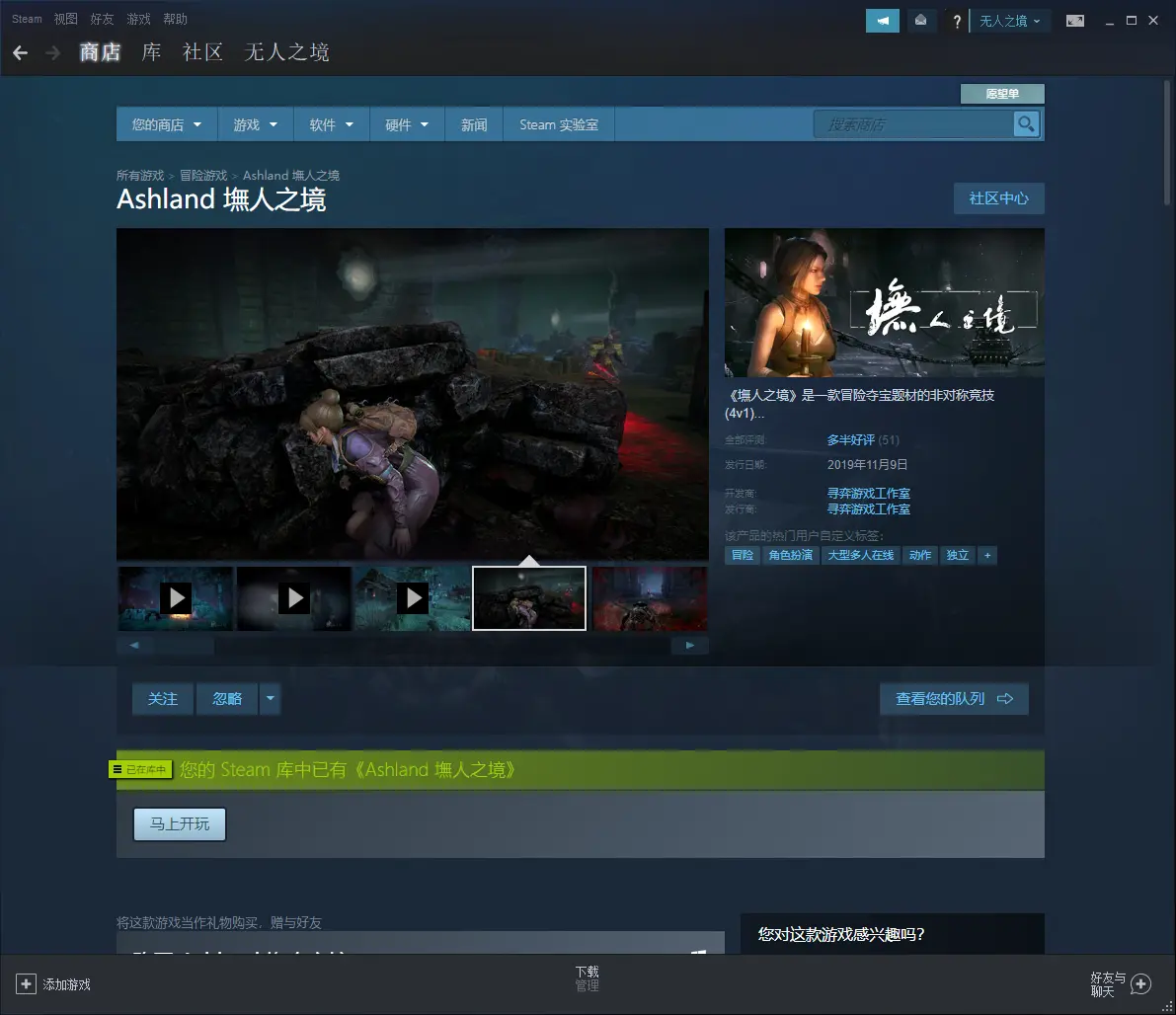
Task: Play the first trailer video thumbnail
Action: [176, 598]
